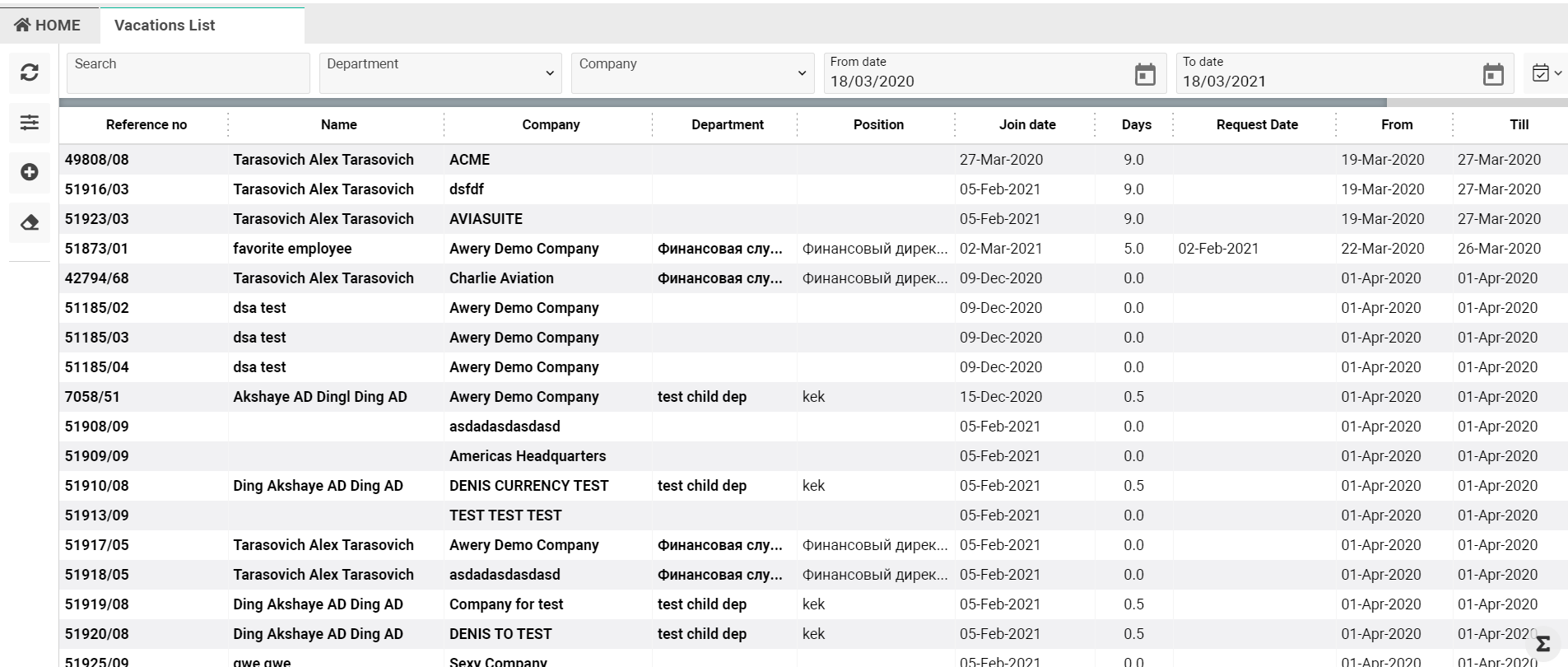This screenshot has height=667, width=1568.
Task: Click the horizontal scrollbar above the table
Action: click(723, 103)
